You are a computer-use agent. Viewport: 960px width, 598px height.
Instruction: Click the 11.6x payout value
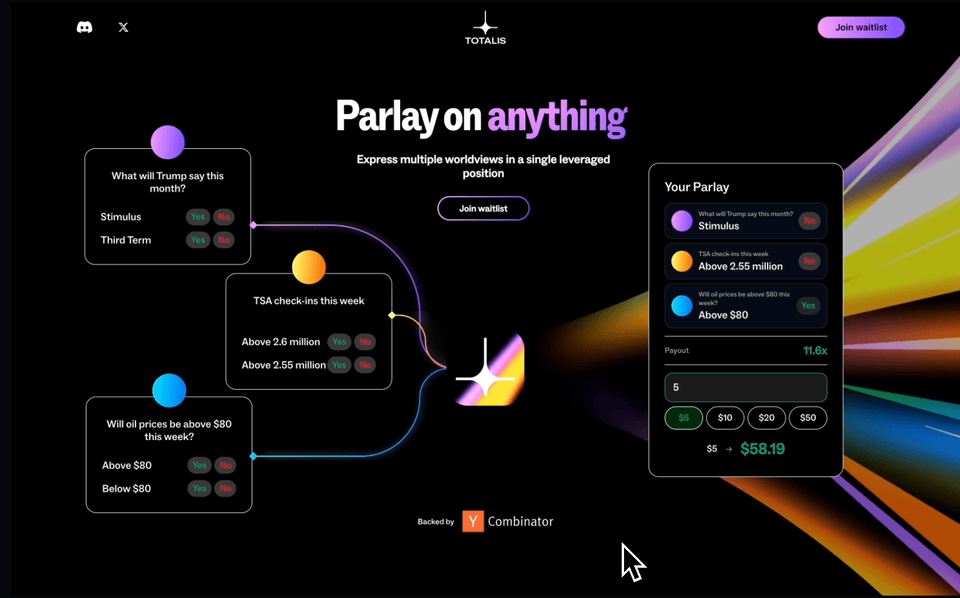click(815, 351)
